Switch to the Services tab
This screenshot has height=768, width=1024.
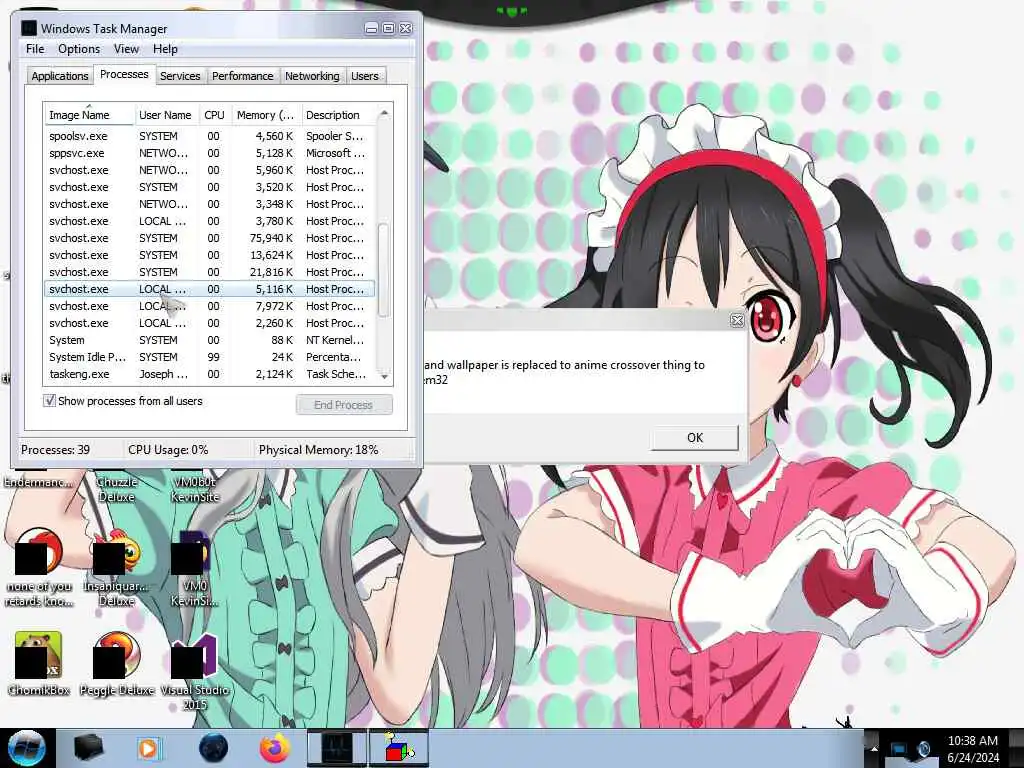click(180, 76)
